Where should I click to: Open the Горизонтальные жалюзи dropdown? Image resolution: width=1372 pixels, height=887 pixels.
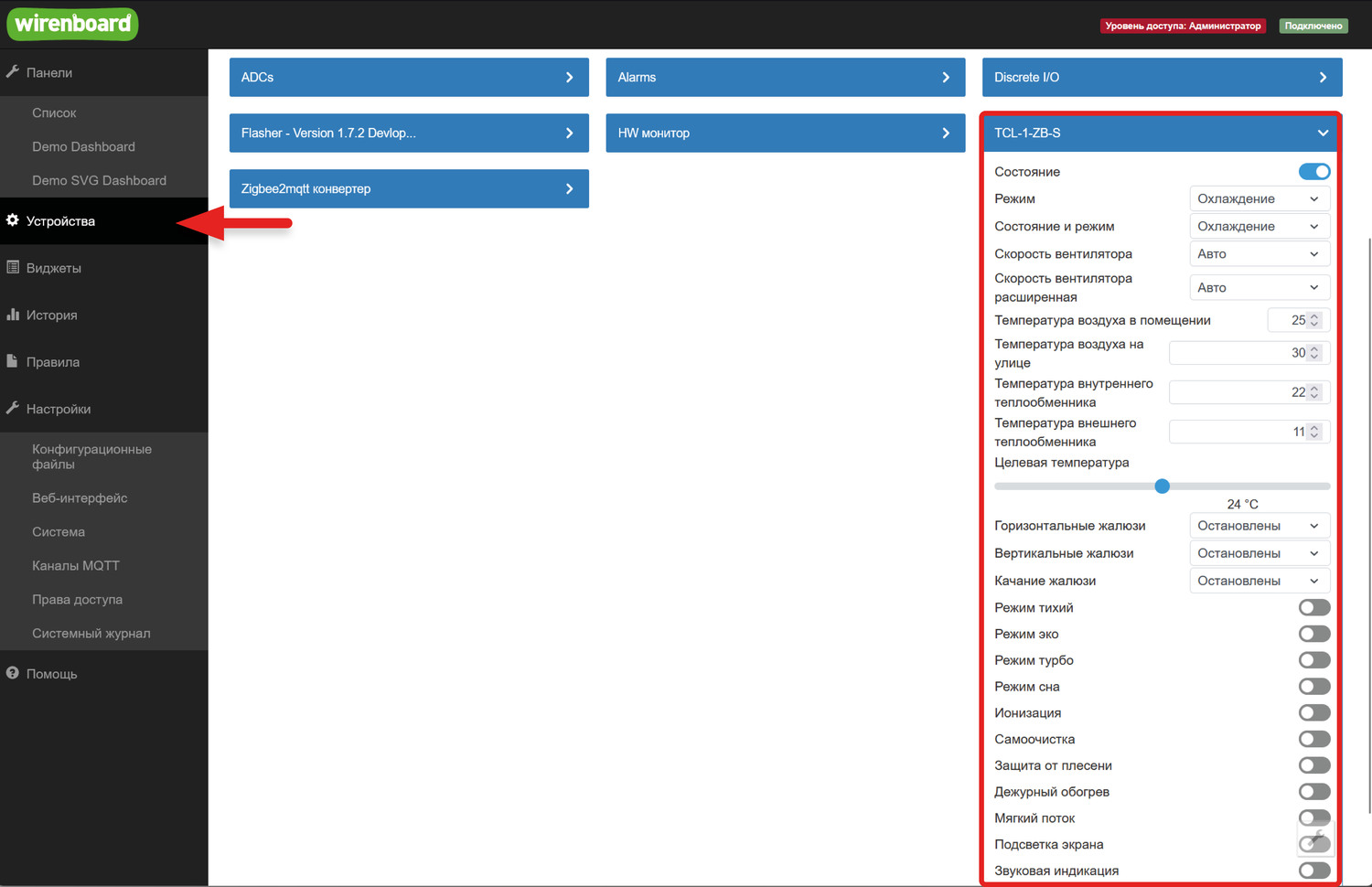pyautogui.click(x=1259, y=526)
